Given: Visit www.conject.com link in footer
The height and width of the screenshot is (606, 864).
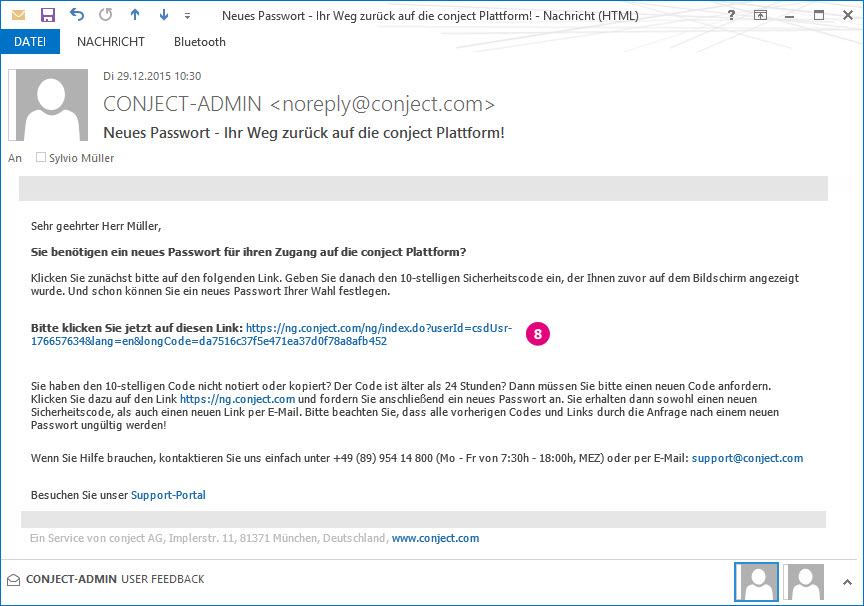Looking at the screenshot, I should point(435,538).
